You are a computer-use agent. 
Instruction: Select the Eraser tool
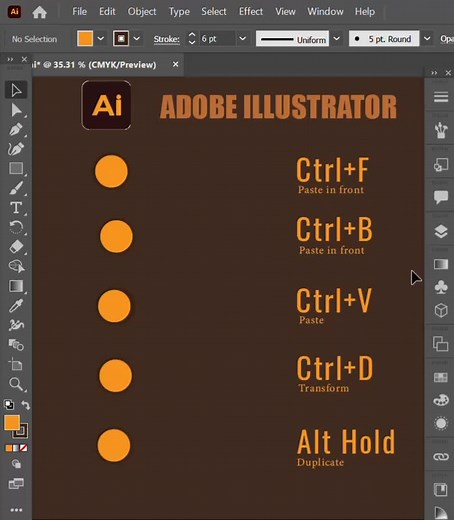pos(16,247)
